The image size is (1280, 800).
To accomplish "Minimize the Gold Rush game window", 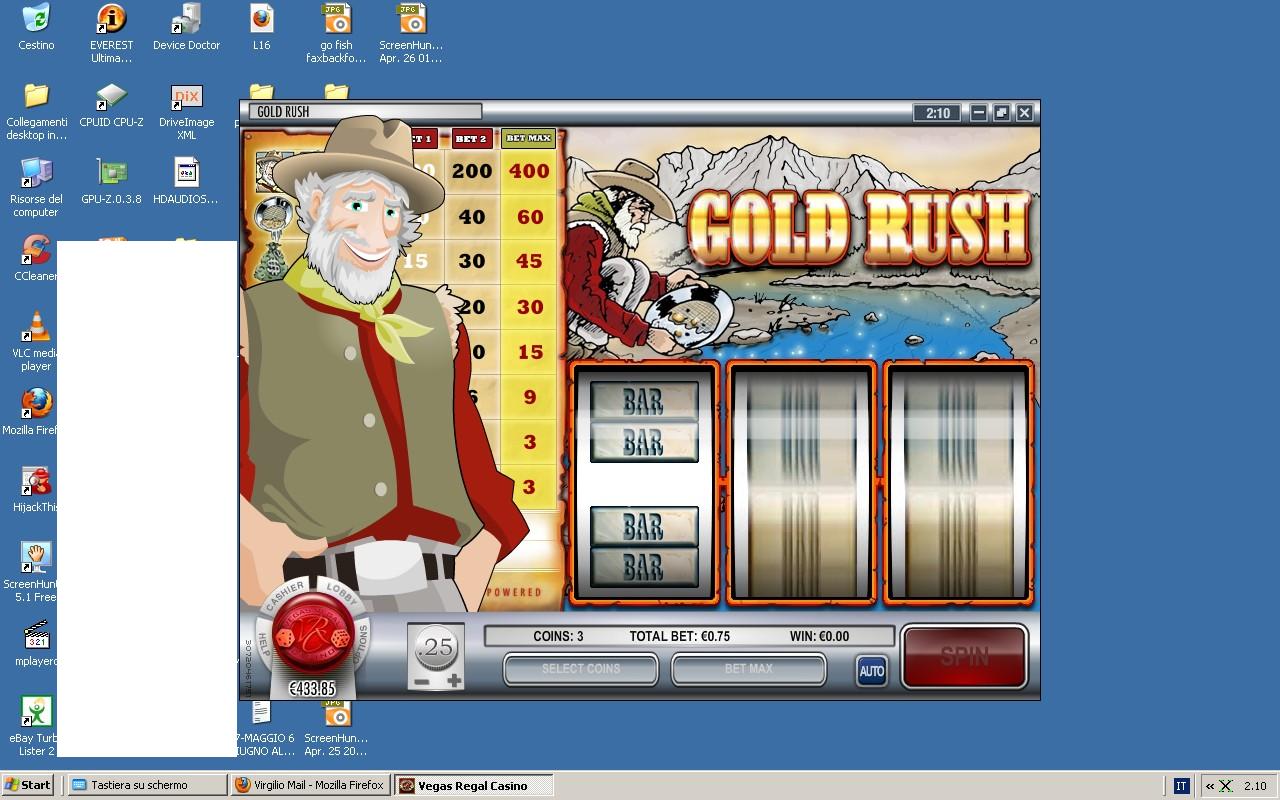I will click(x=979, y=113).
